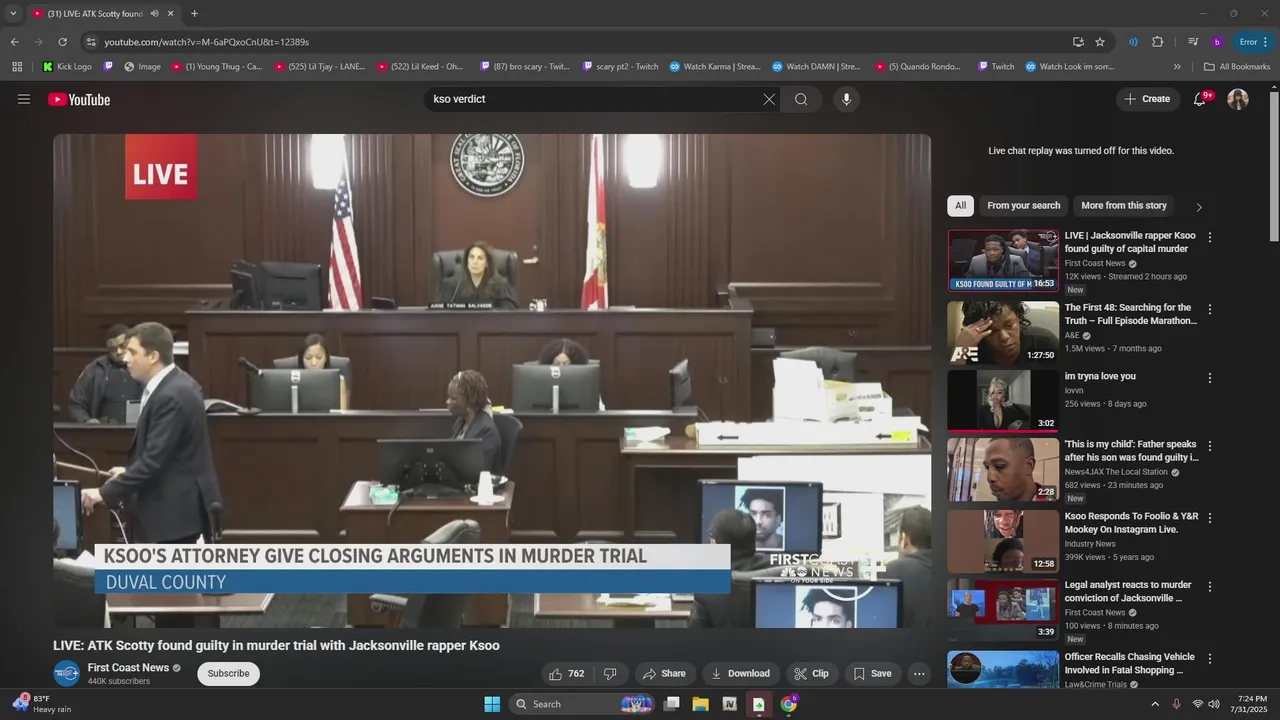Play the 'Ksoo found guilty' thumbnail
Viewport: 1280px width, 720px height.
[1003, 260]
